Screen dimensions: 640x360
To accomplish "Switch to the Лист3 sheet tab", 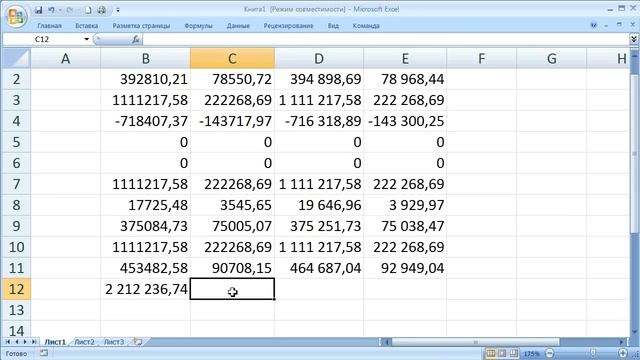I will coord(114,342).
